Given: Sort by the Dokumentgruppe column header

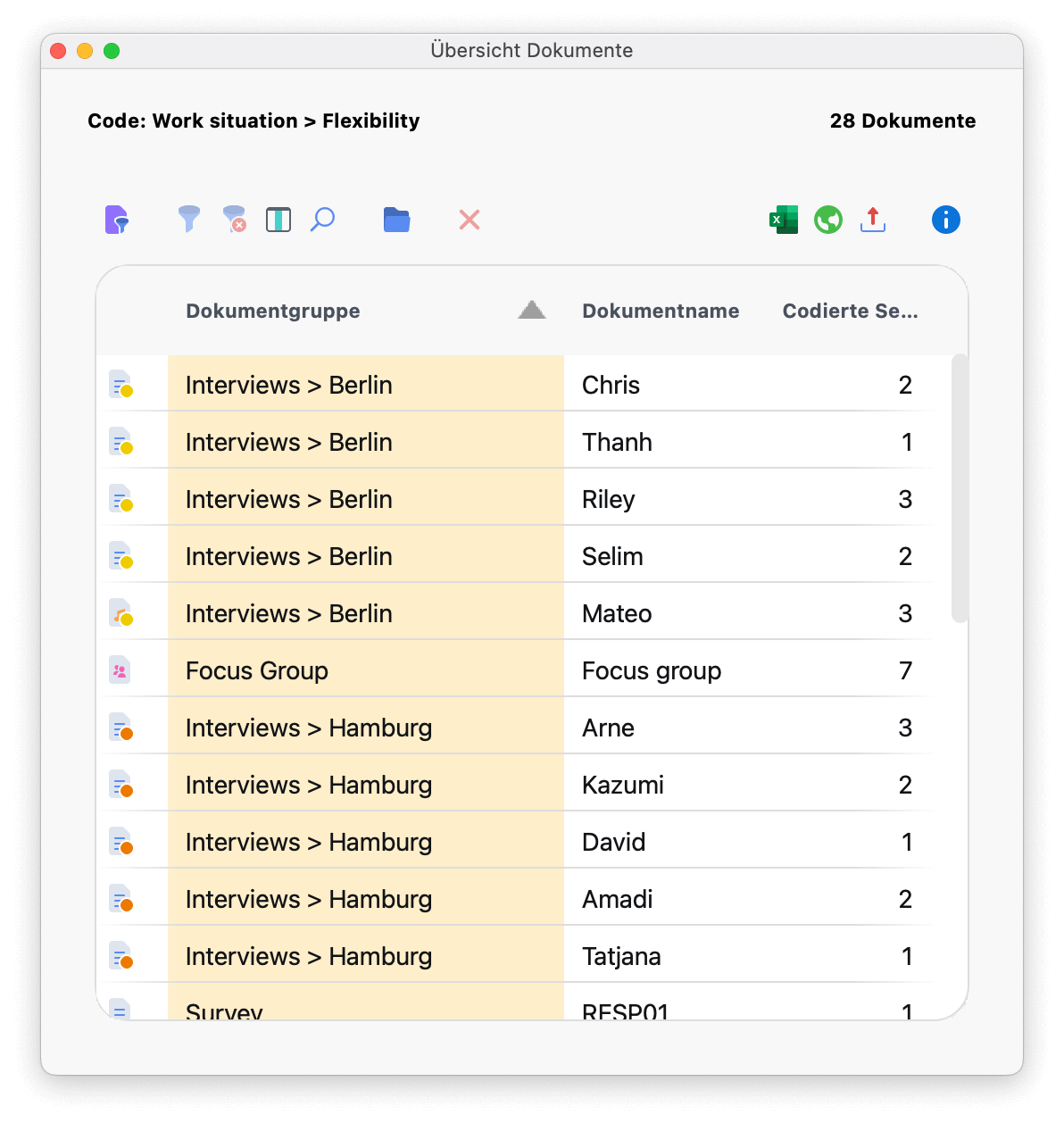Looking at the screenshot, I should click(273, 311).
